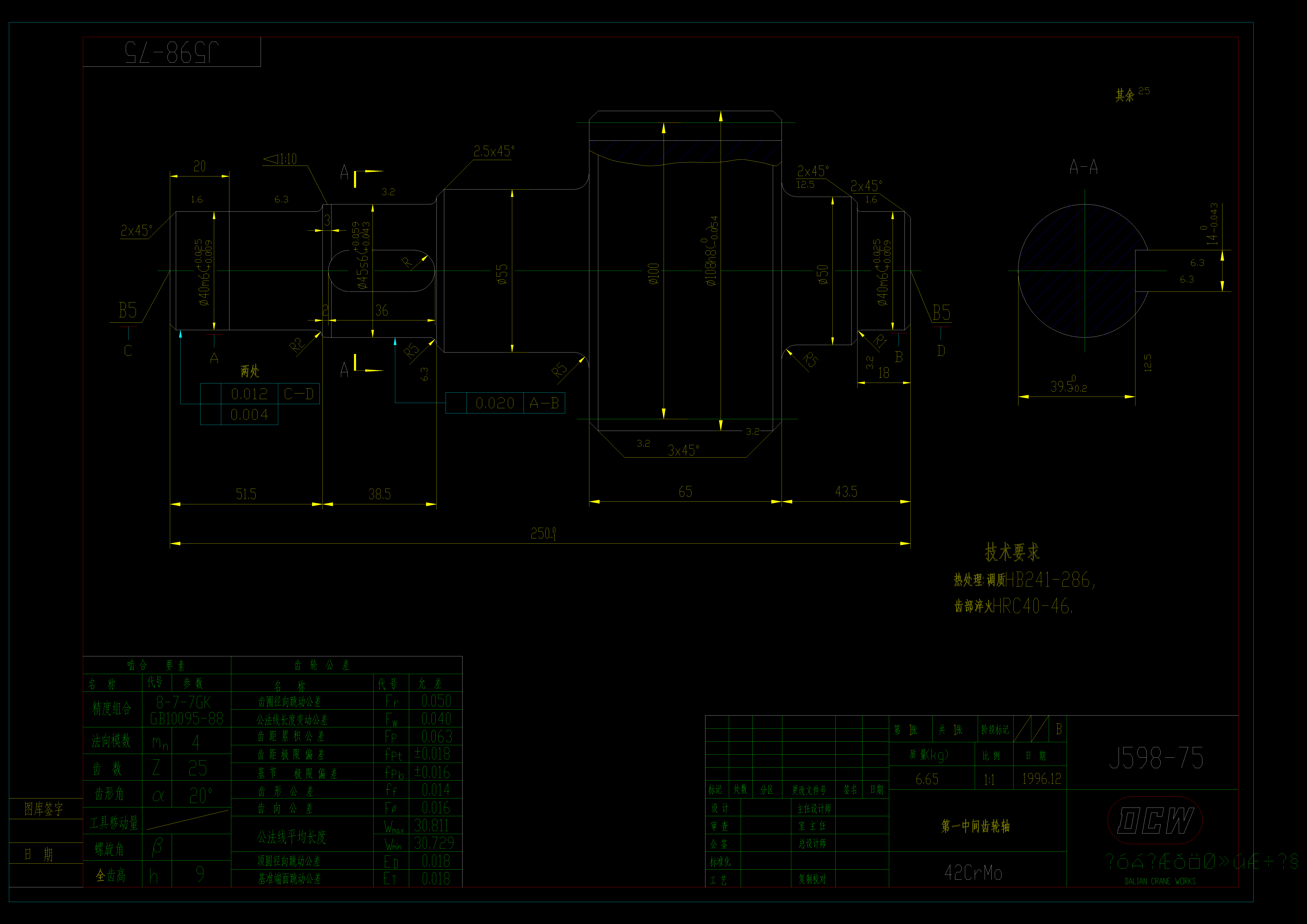The image size is (1307, 924).
Task: Select the Fr tolerance value 0.050
Action: pyautogui.click(x=436, y=701)
